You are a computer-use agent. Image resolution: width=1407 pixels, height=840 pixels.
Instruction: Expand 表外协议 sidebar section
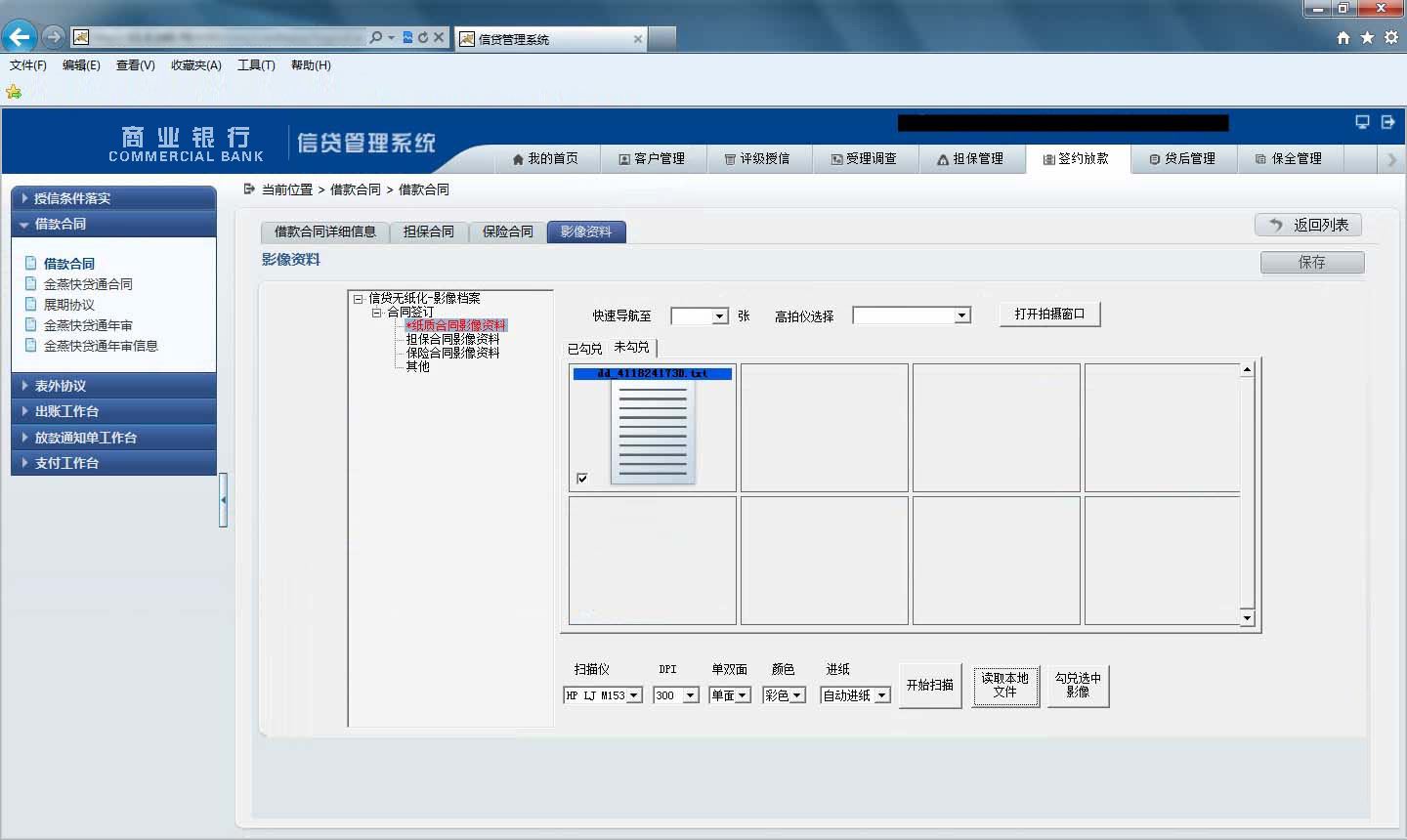click(x=113, y=386)
